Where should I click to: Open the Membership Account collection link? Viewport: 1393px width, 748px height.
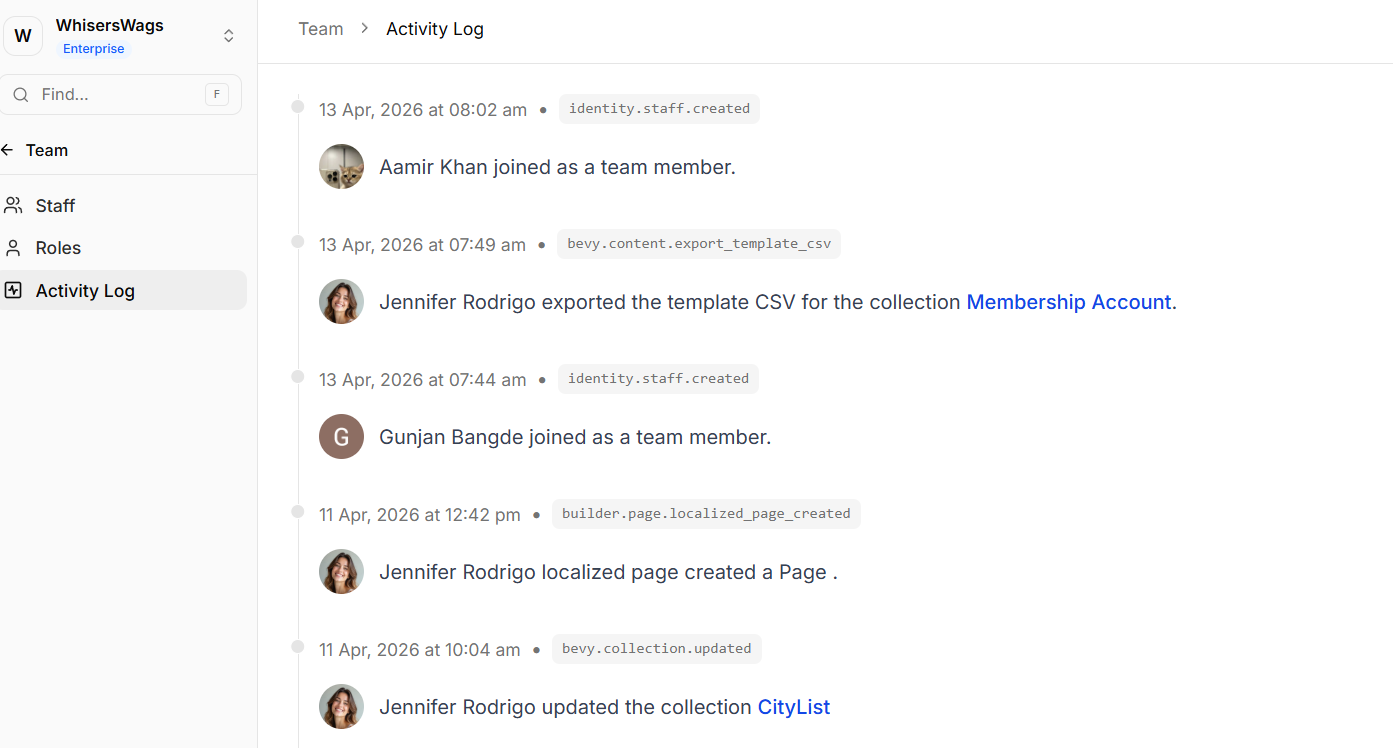(1068, 302)
